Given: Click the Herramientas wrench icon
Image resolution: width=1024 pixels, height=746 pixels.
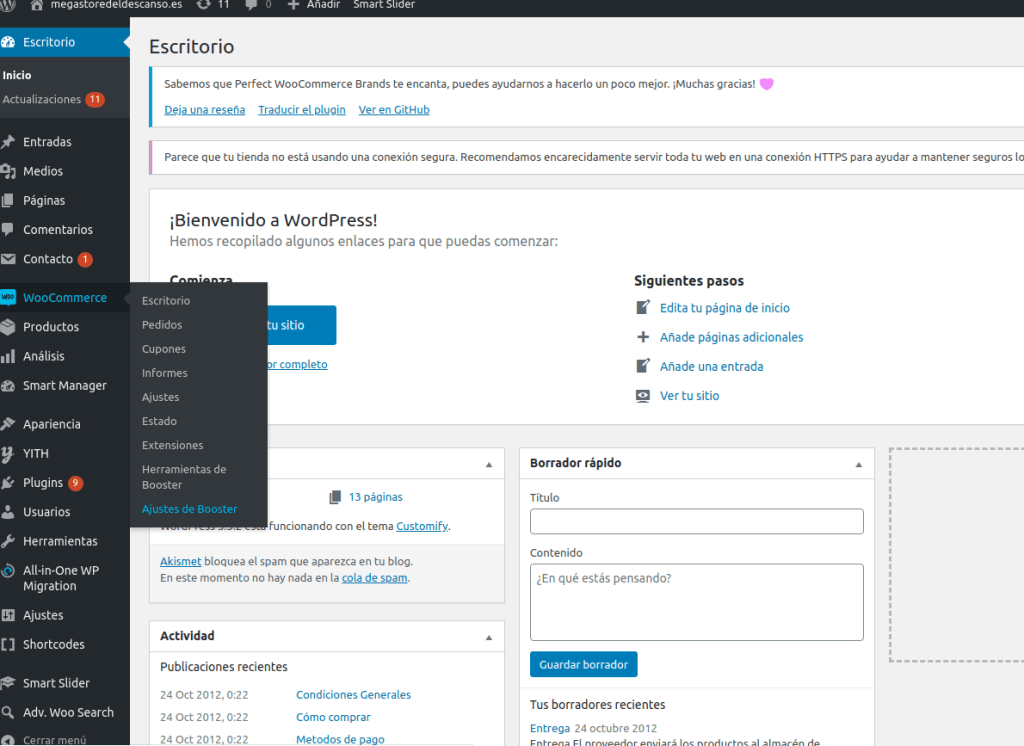Looking at the screenshot, I should (x=8, y=541).
